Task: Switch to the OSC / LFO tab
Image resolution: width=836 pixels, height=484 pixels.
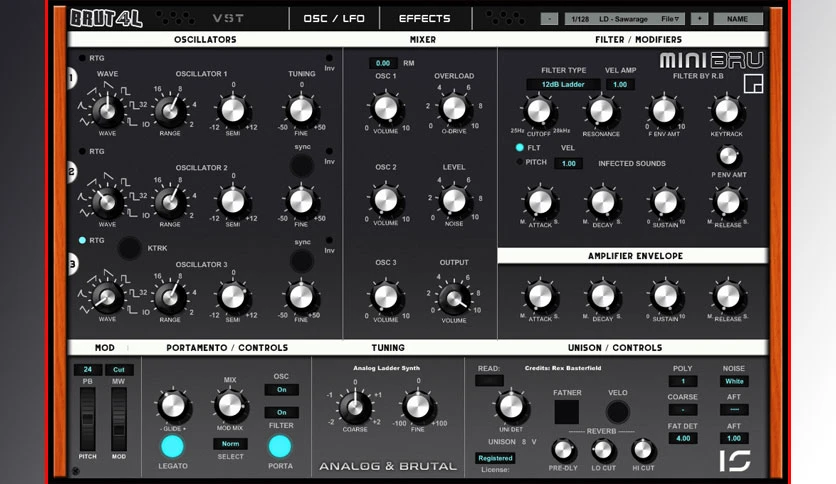Action: click(x=334, y=19)
